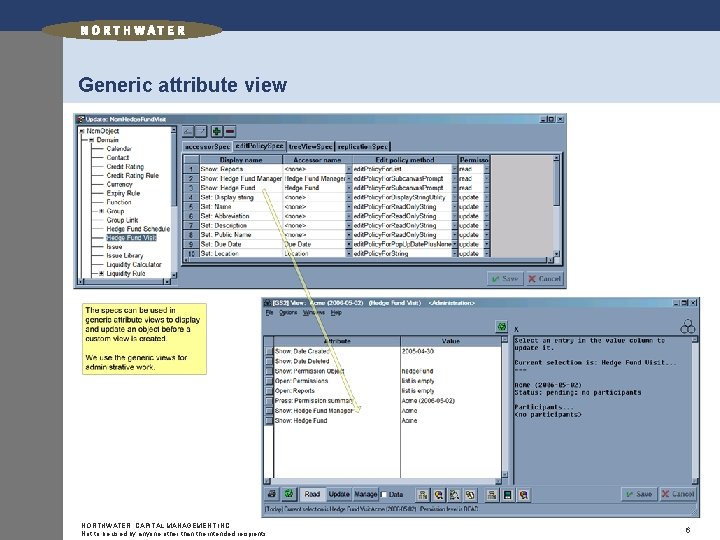This screenshot has width=720, height=540.
Task: Open the Windows menu
Action: [x=314, y=312]
